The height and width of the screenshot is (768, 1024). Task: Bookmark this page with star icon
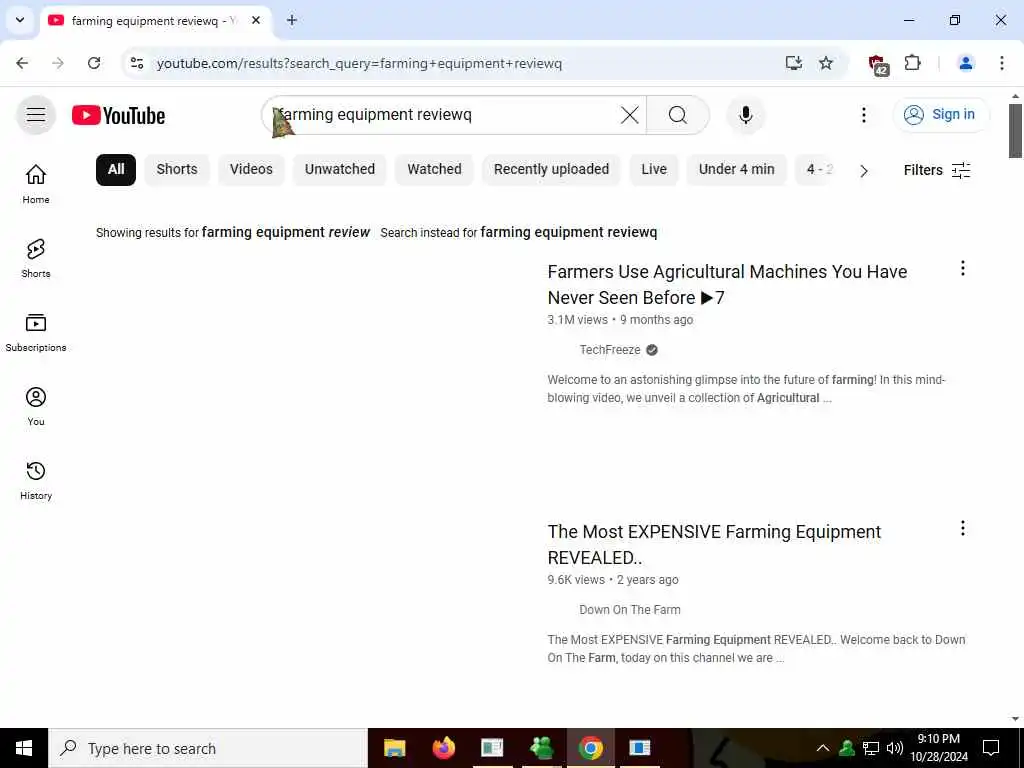click(826, 63)
